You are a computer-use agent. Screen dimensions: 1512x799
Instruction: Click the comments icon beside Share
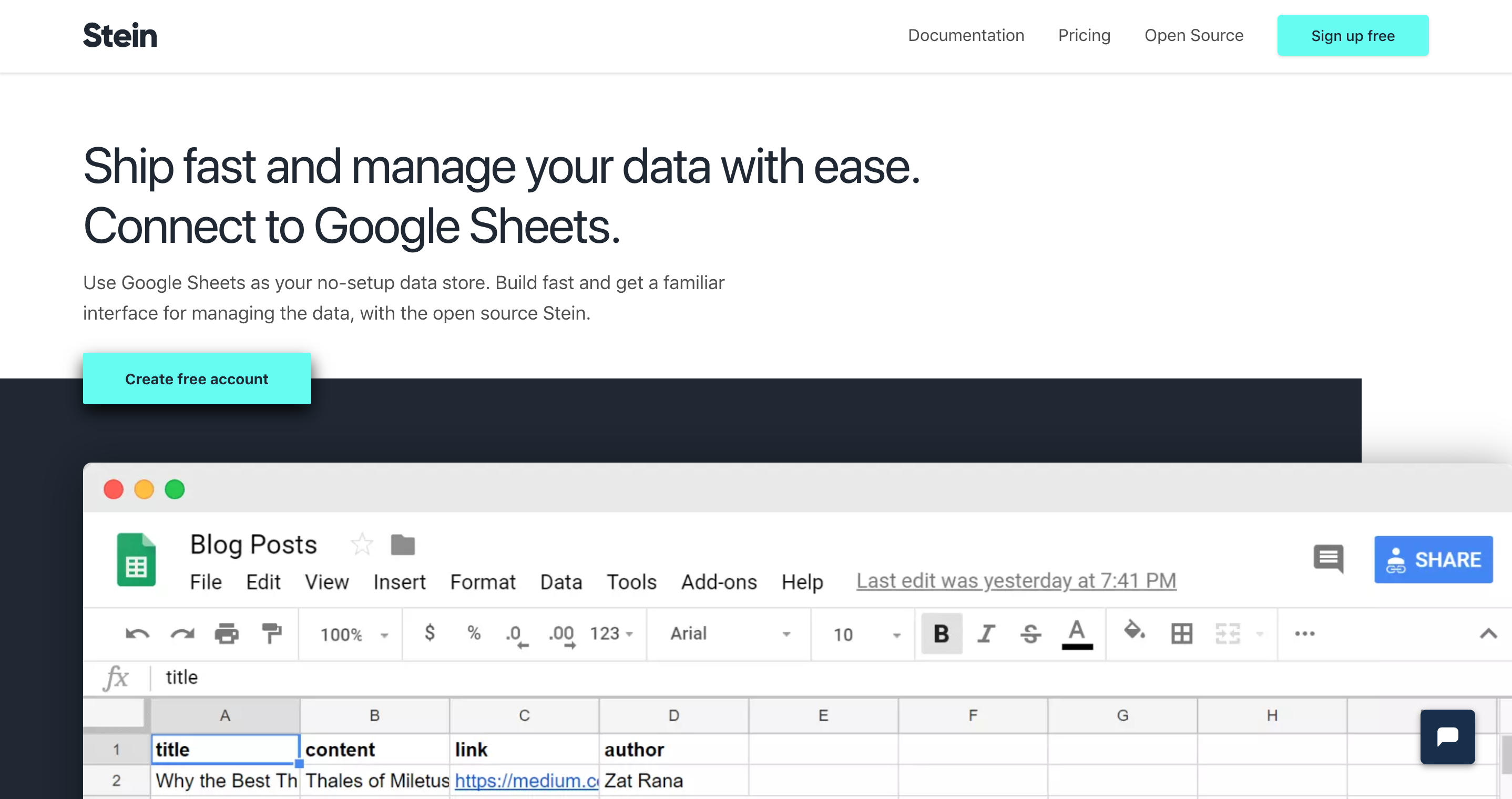1329,558
